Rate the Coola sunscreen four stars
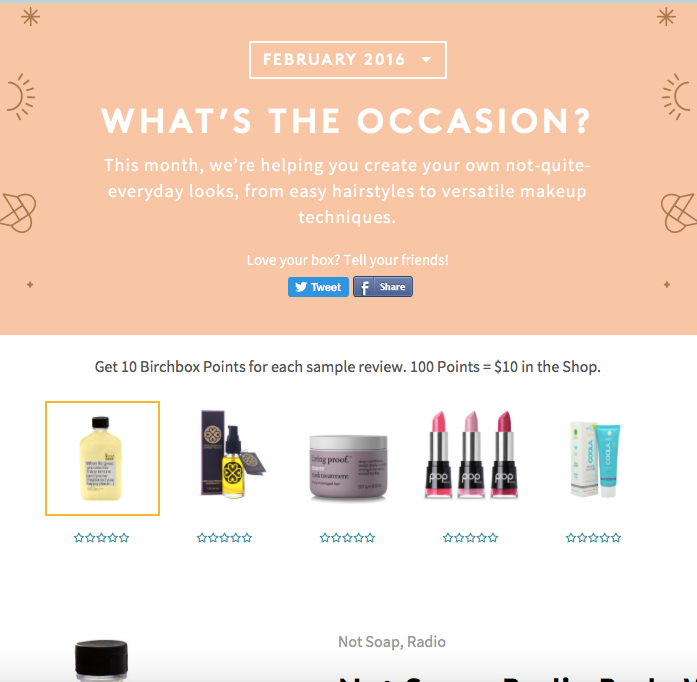This screenshot has height=682, width=697. 605,538
